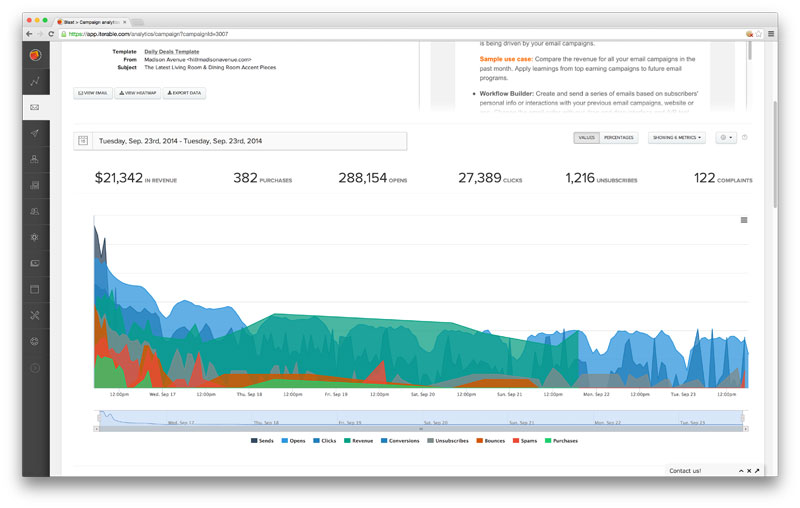The width and height of the screenshot is (800, 508).
Task: Toggle the Opens series in chart legend
Action: tap(295, 441)
